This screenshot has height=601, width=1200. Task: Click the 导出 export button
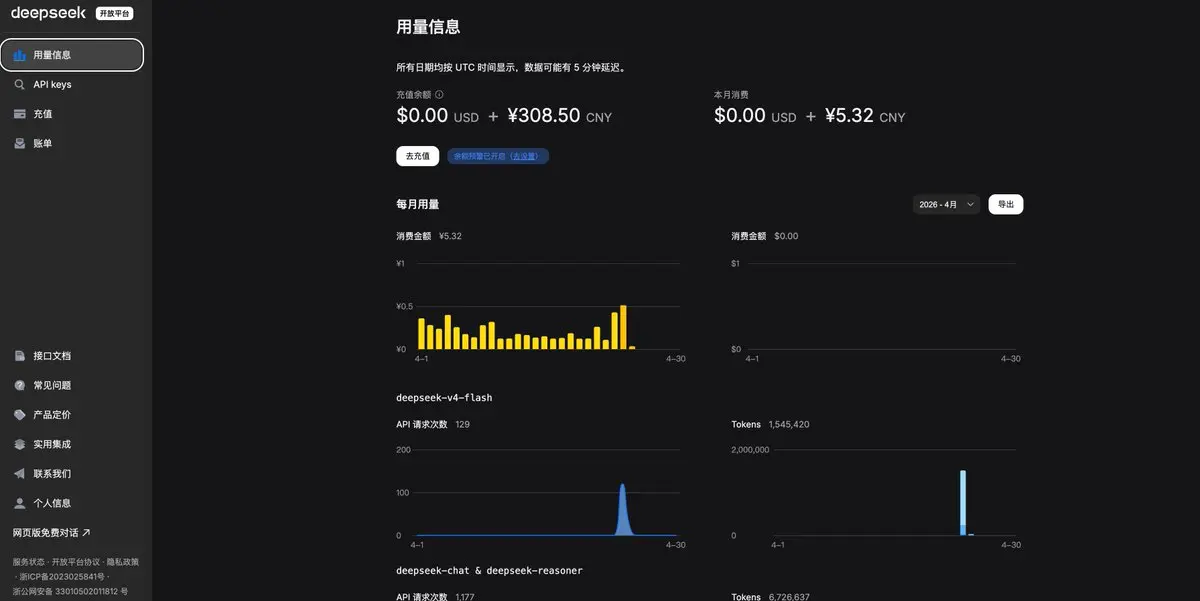[x=1006, y=204]
